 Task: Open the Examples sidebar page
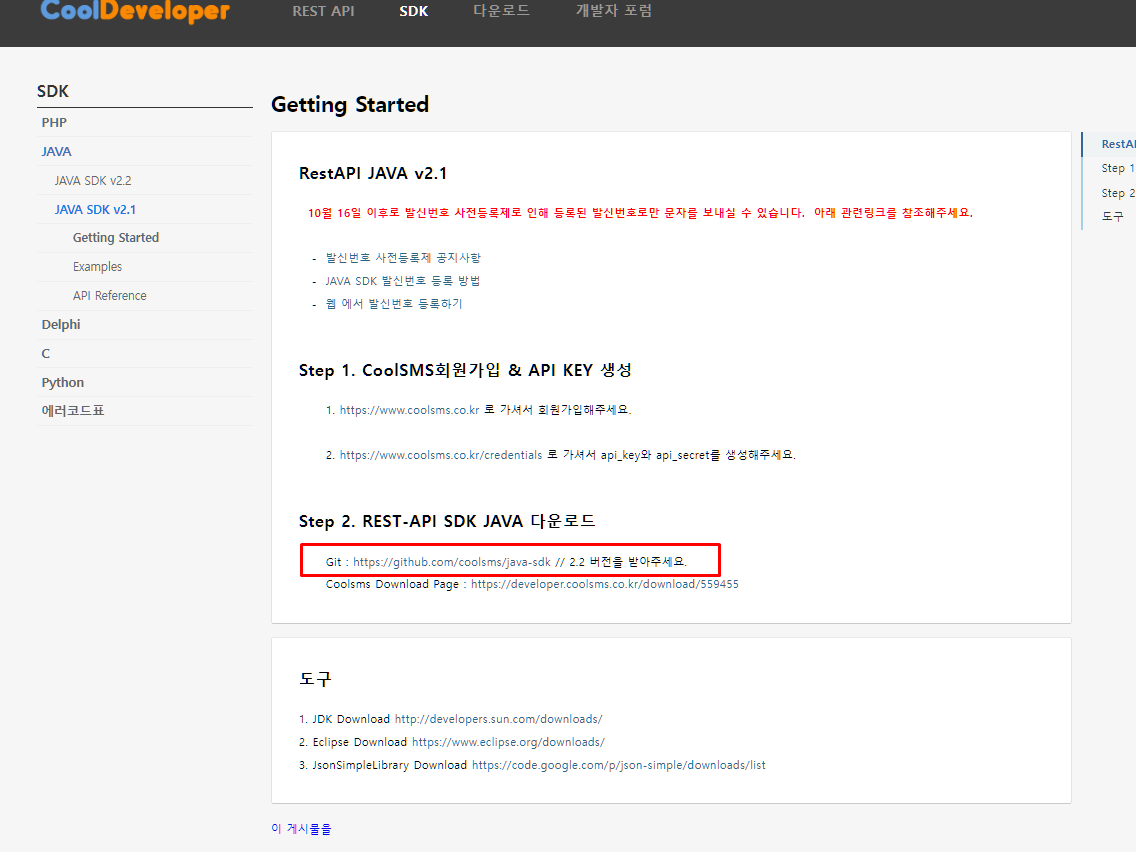(97, 267)
